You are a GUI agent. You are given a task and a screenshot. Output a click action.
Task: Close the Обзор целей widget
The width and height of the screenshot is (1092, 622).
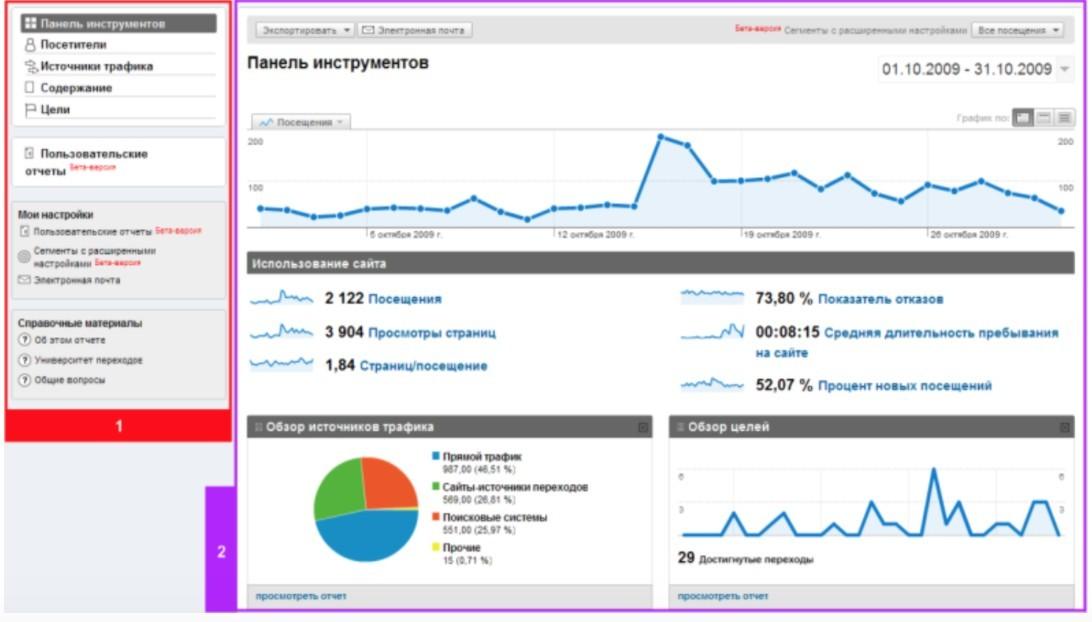click(1064, 428)
